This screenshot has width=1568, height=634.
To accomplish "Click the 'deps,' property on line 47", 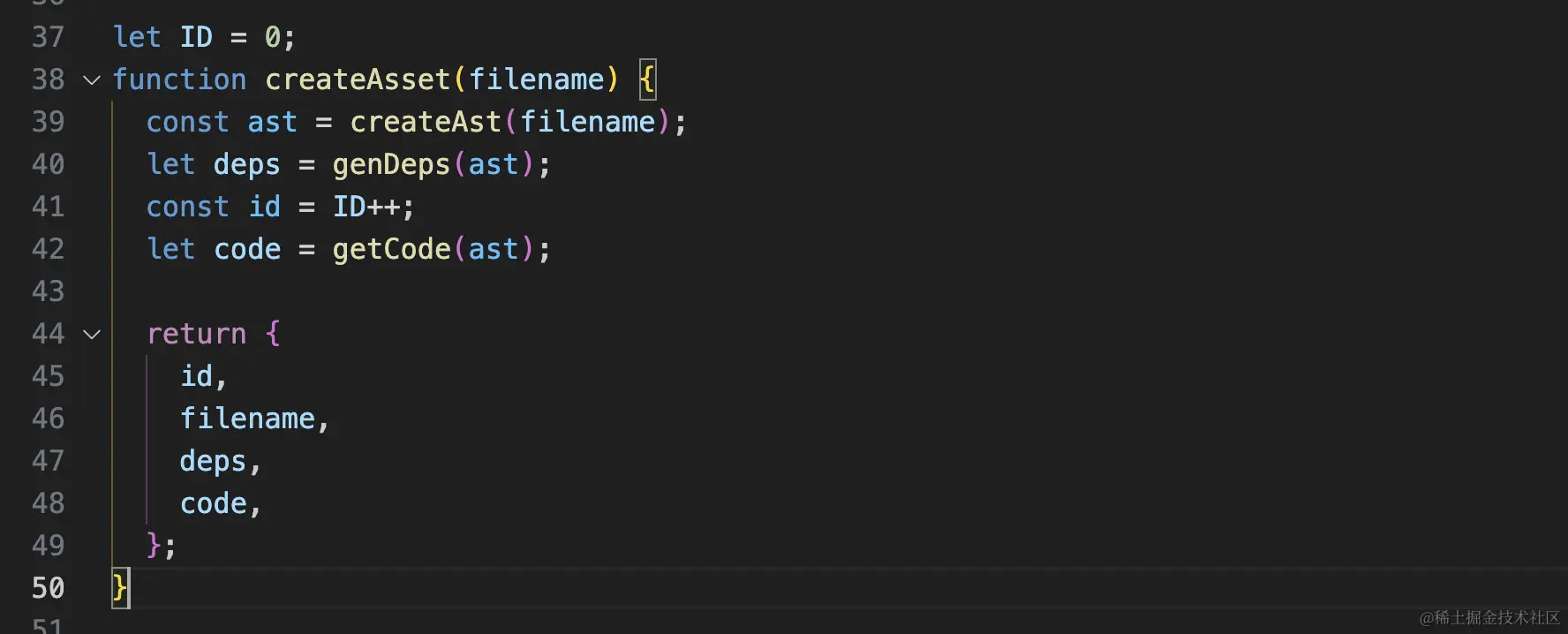I will (221, 461).
